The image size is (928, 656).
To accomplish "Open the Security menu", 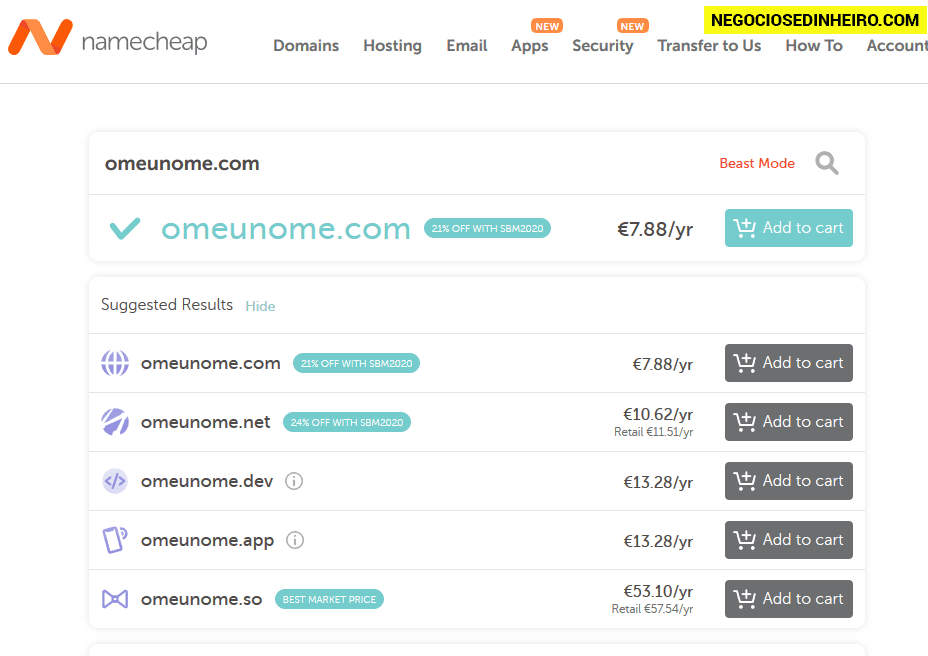I will (602, 46).
